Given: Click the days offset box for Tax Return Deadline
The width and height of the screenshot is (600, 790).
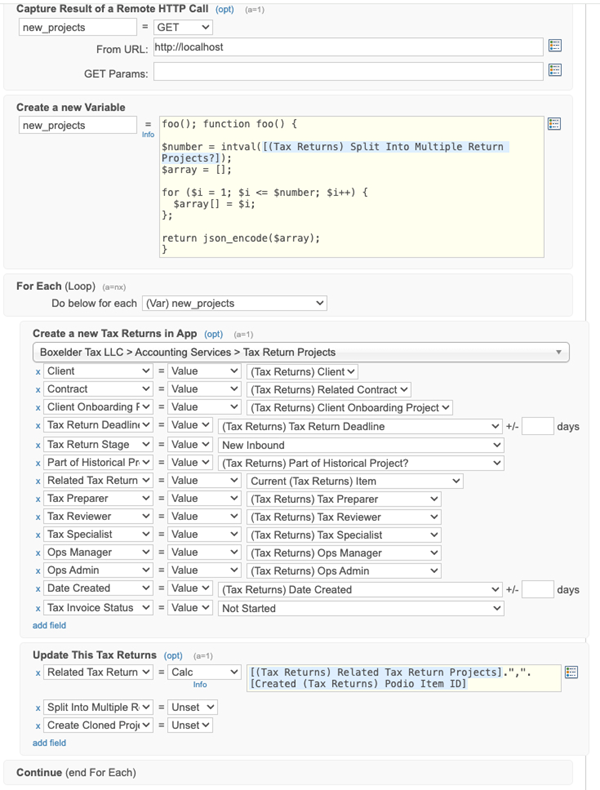Looking at the screenshot, I should click(537, 426).
